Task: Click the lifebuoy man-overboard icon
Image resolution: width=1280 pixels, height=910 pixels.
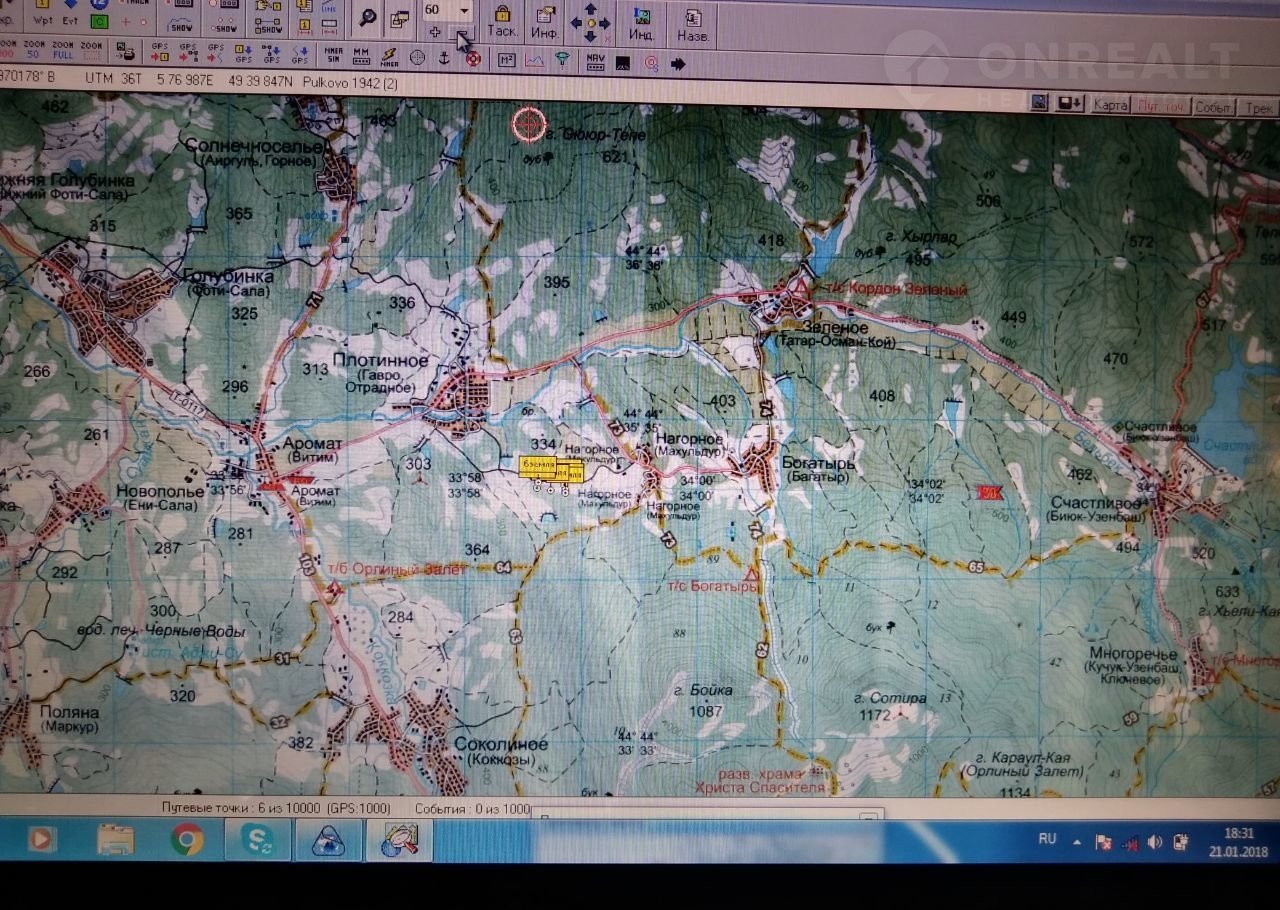Action: (x=473, y=59)
